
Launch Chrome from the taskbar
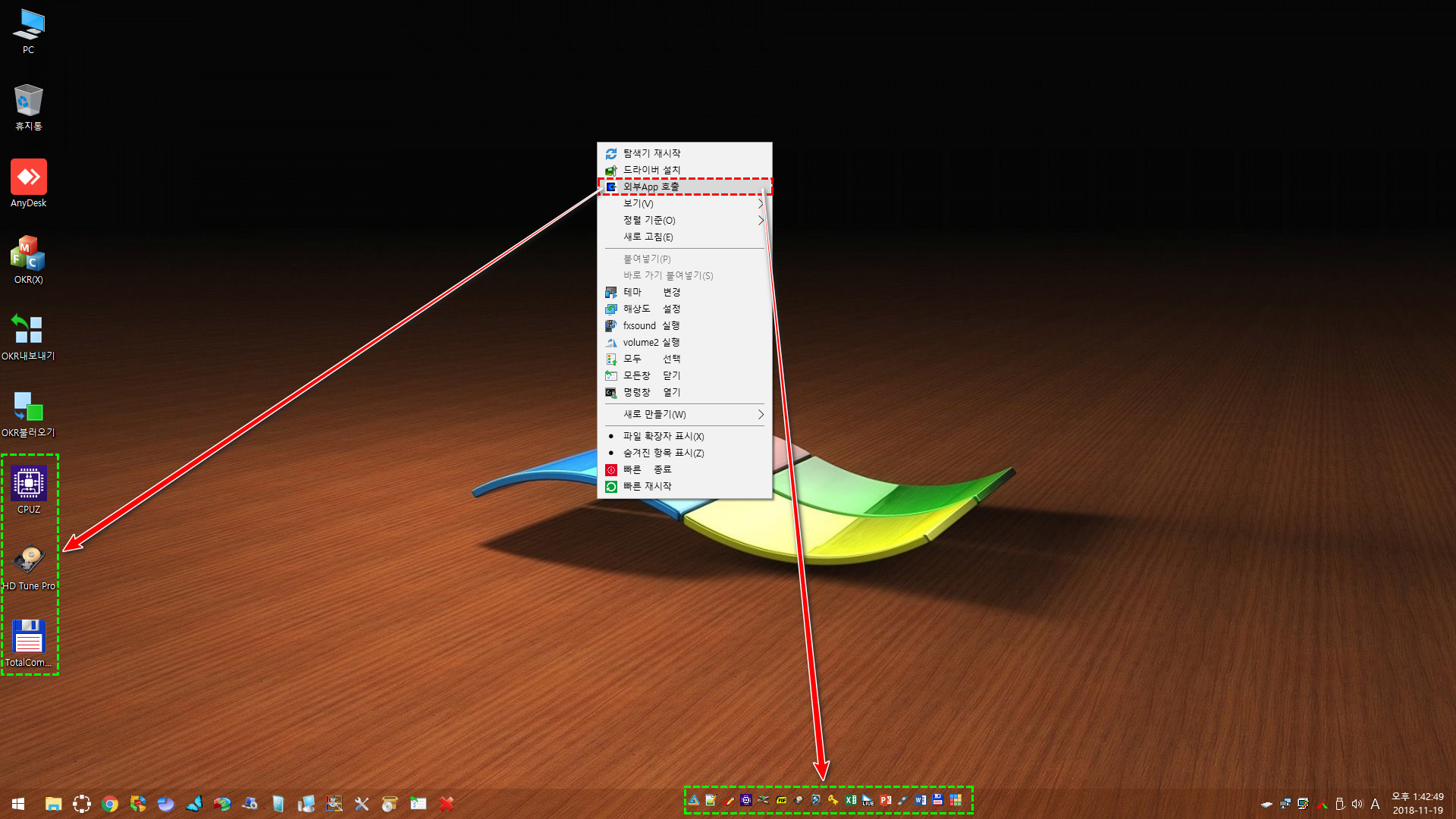click(110, 804)
